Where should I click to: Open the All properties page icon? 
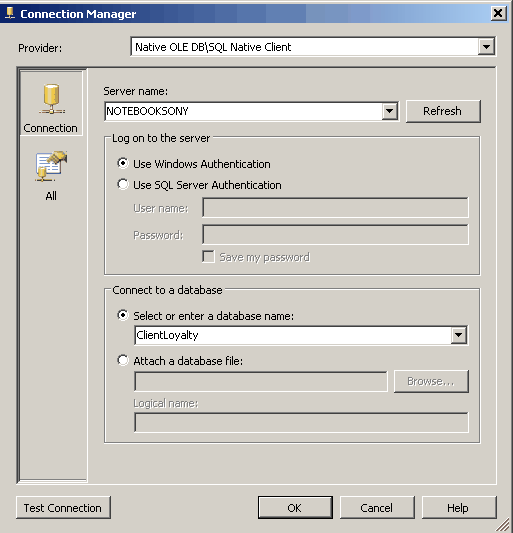(x=51, y=166)
